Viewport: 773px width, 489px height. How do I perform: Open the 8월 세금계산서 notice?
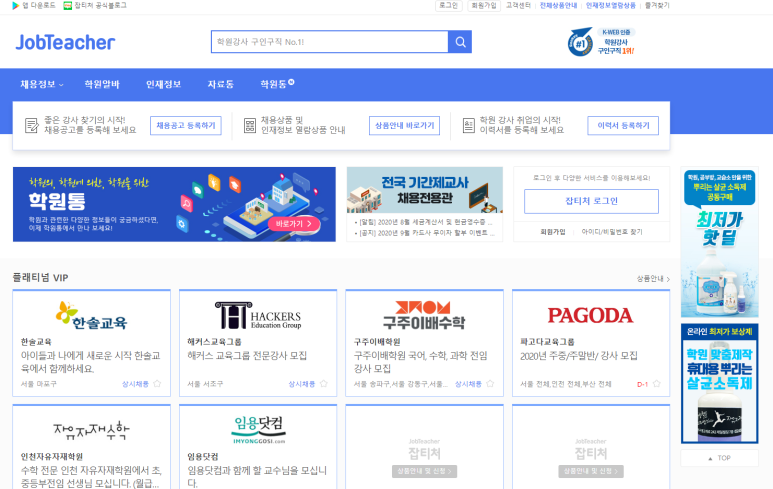pyautogui.click(x=424, y=222)
